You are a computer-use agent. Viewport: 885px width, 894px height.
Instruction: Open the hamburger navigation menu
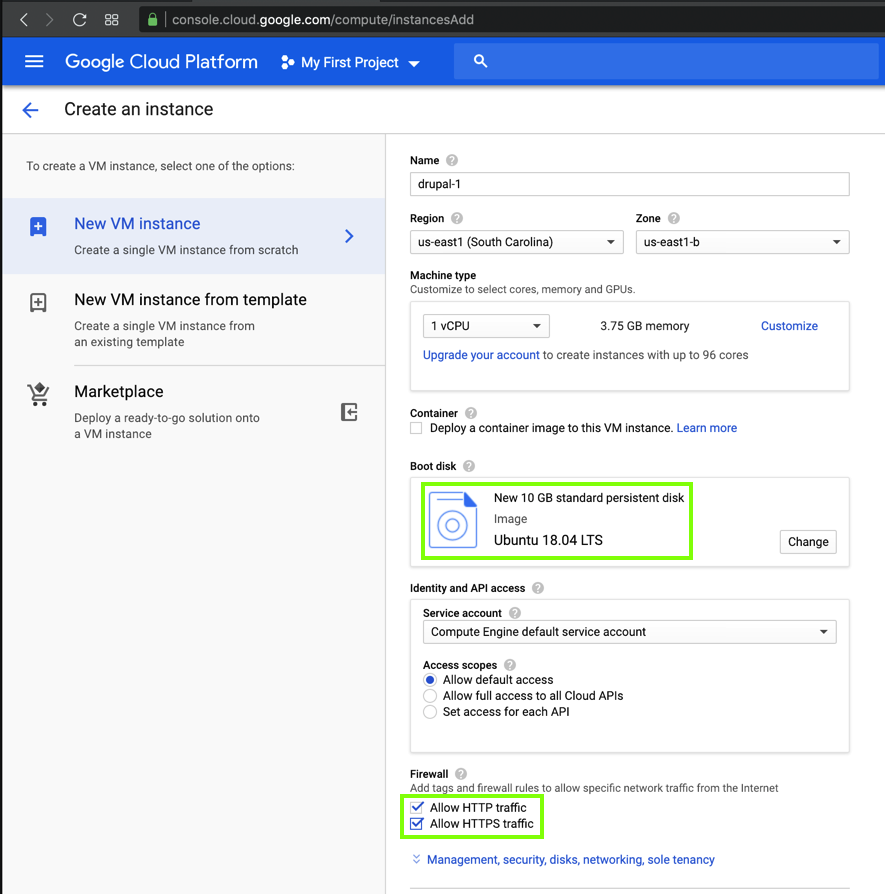tap(34, 62)
